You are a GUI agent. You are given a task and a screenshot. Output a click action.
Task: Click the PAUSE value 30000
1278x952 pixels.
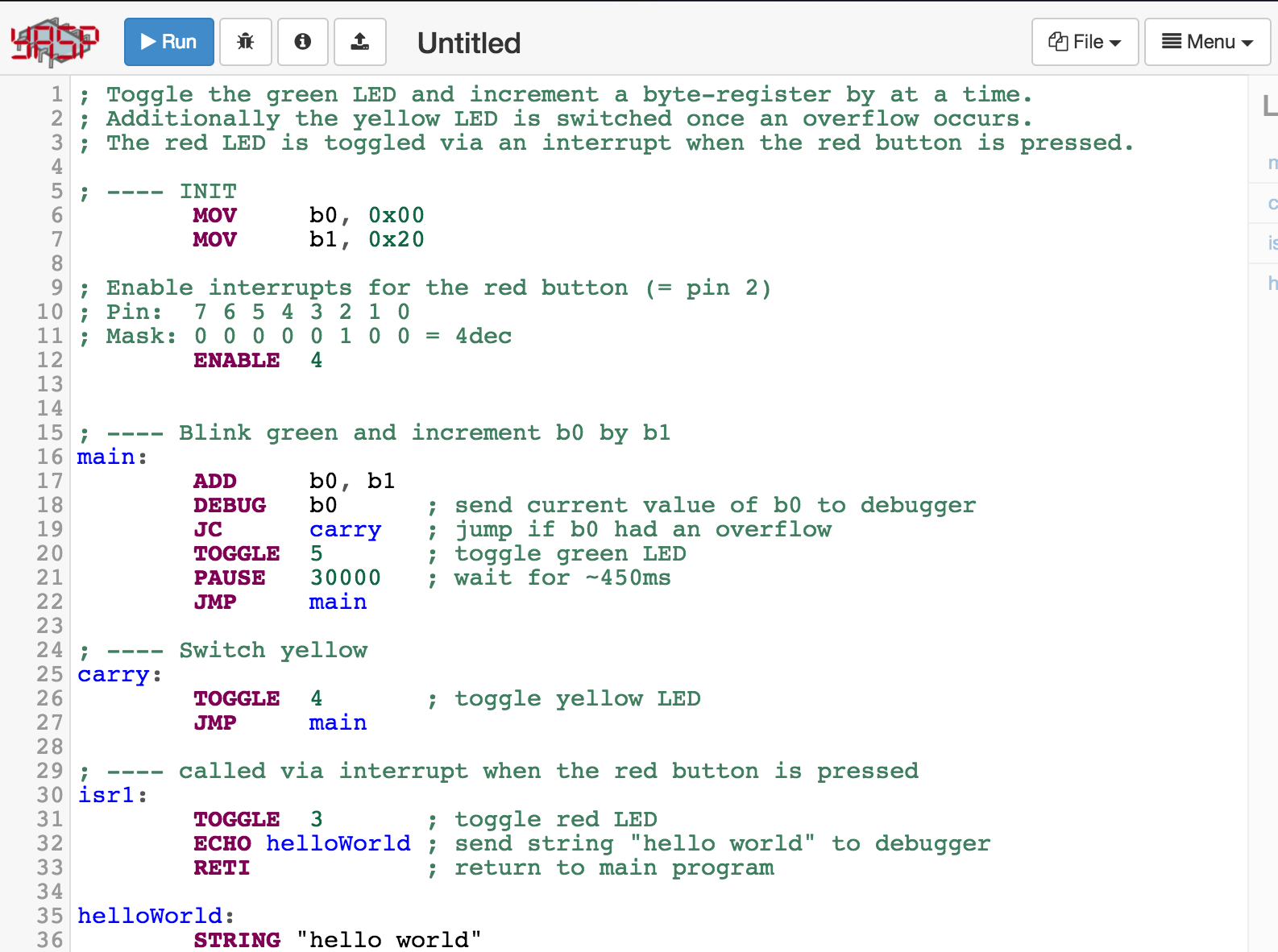tap(345, 577)
